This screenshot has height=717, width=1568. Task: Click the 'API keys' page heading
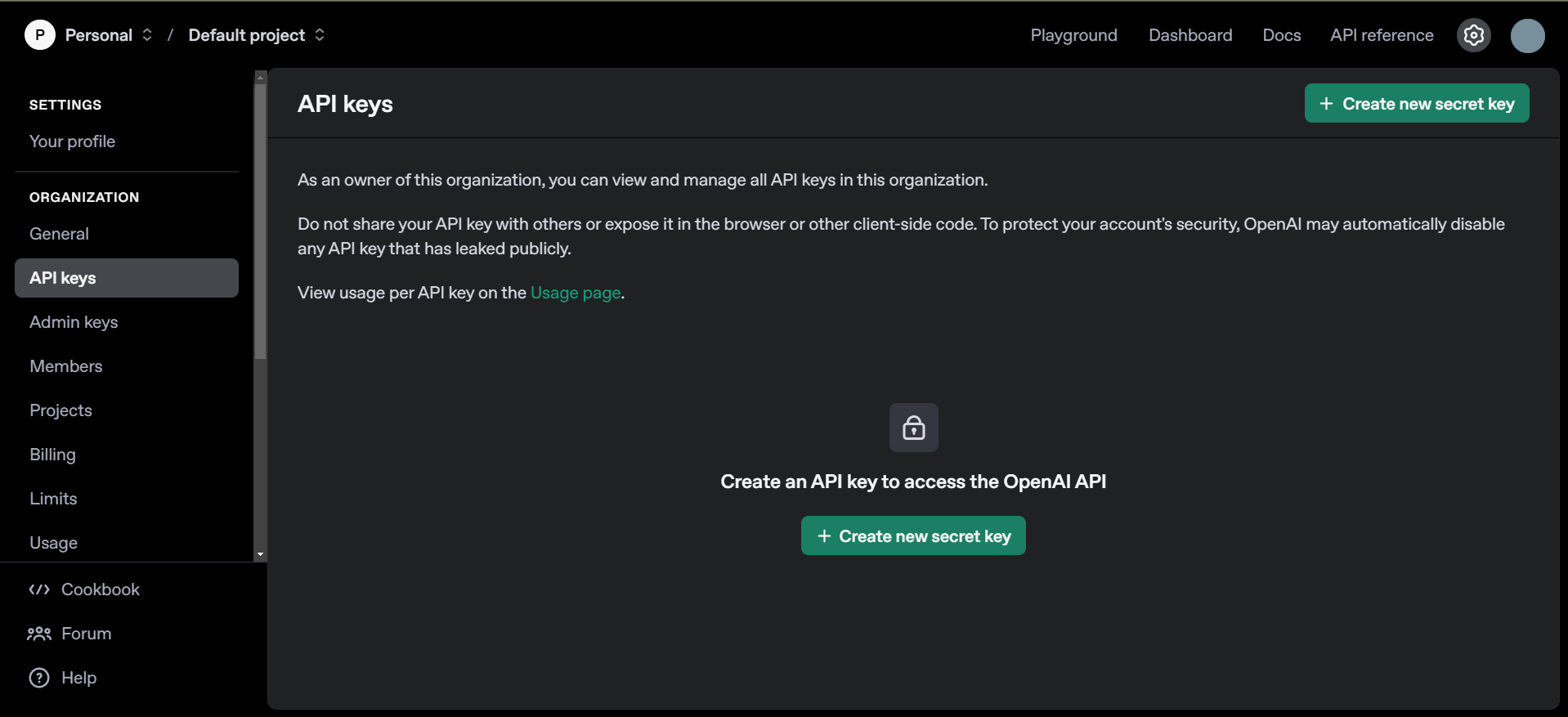tap(345, 104)
